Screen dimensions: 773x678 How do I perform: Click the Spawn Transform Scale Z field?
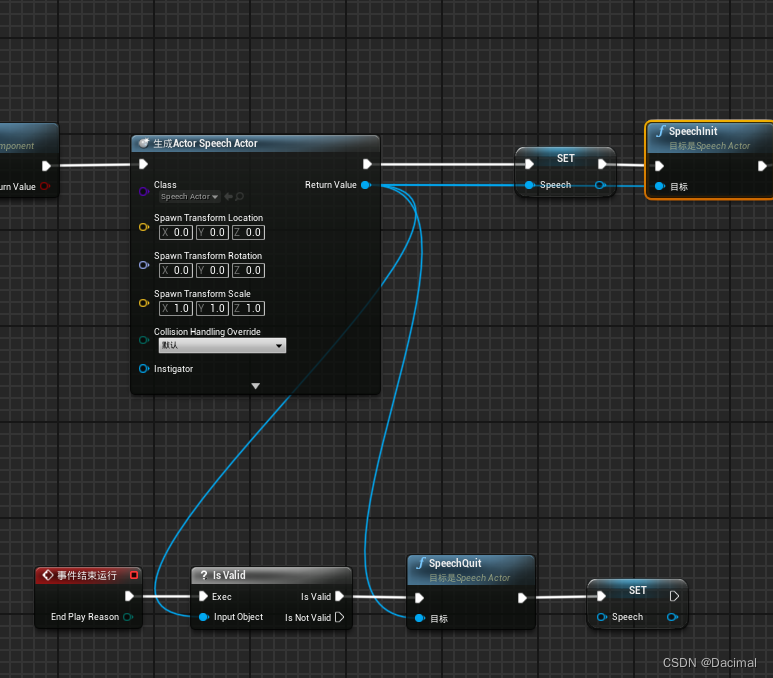[x=249, y=308]
